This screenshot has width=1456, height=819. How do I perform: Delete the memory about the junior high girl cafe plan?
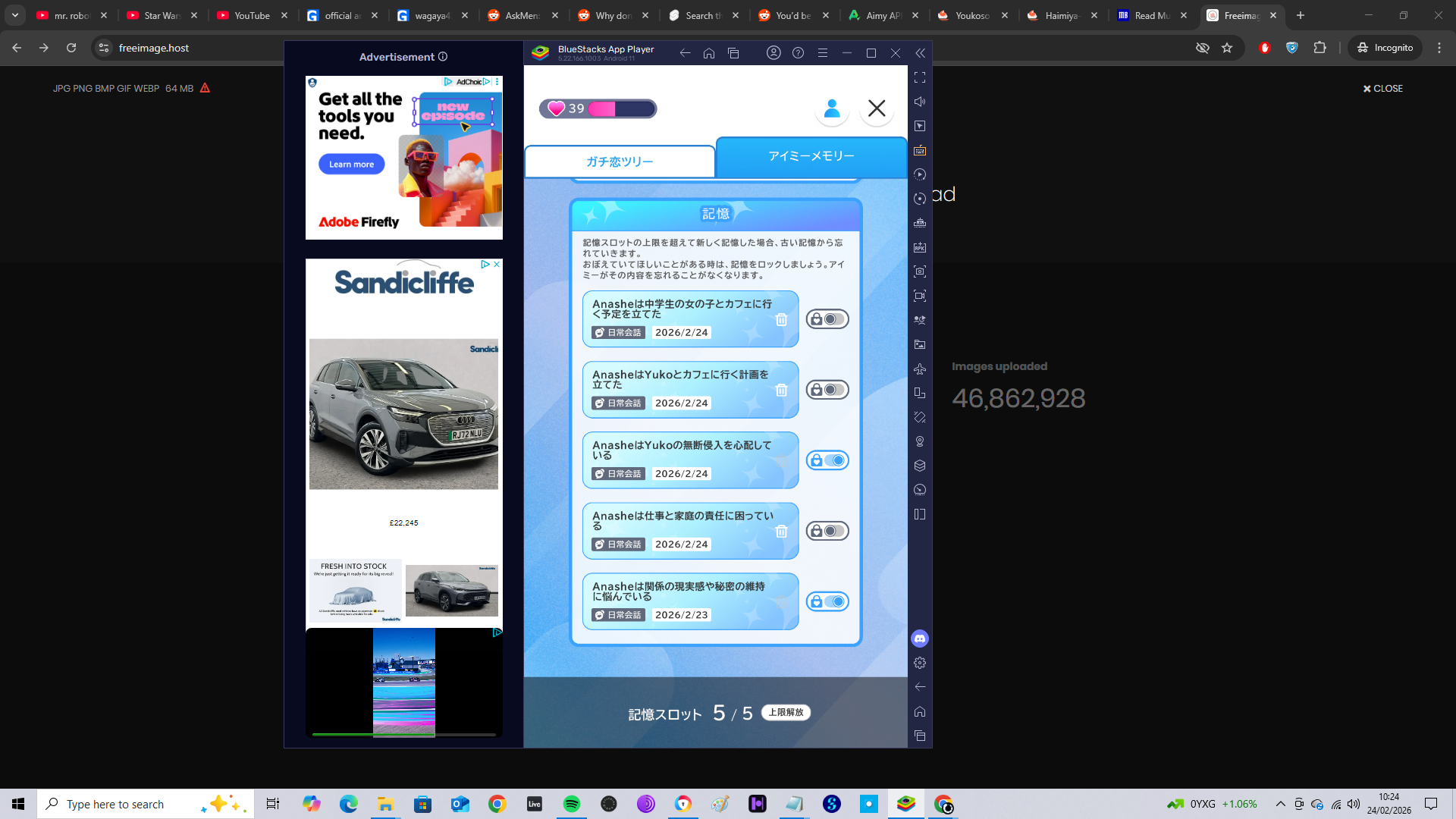[x=781, y=320]
